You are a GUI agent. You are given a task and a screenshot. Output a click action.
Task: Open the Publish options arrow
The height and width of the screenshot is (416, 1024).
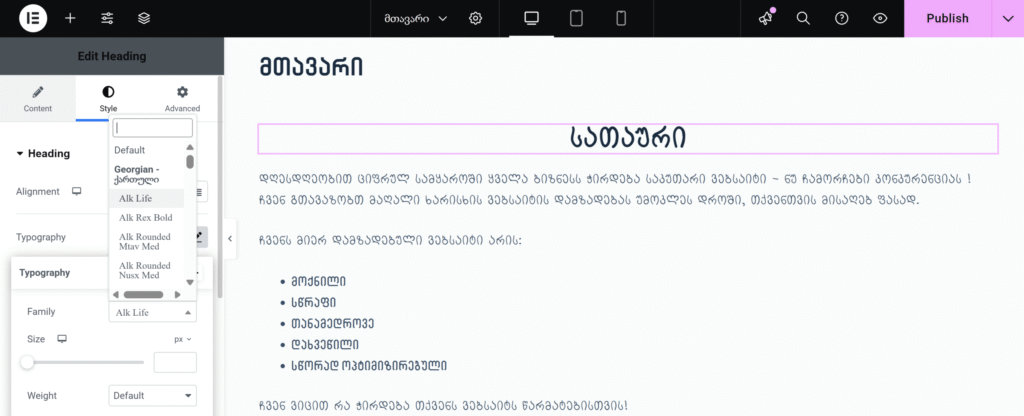click(1007, 18)
